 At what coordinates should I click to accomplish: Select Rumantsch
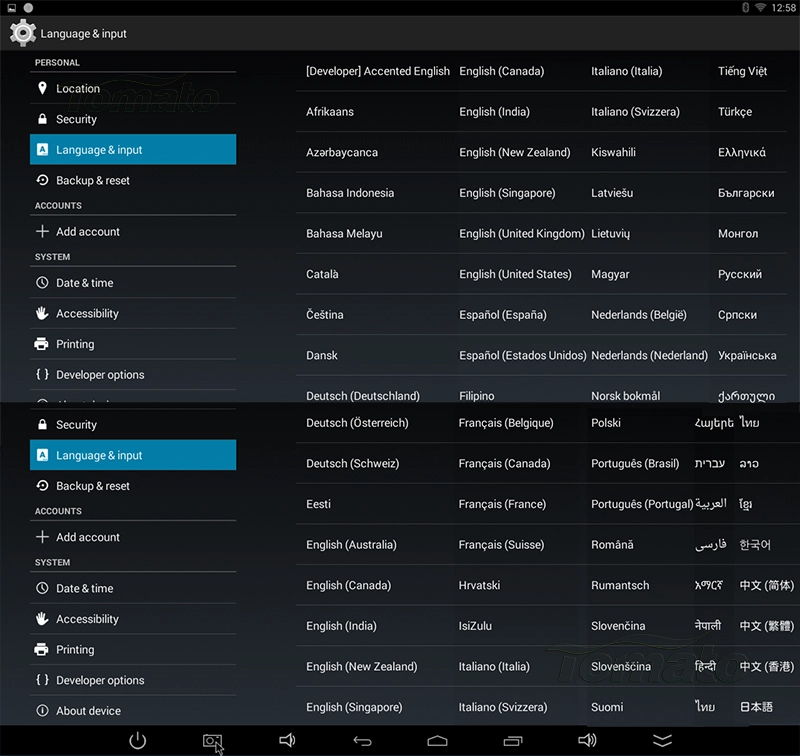pos(620,585)
